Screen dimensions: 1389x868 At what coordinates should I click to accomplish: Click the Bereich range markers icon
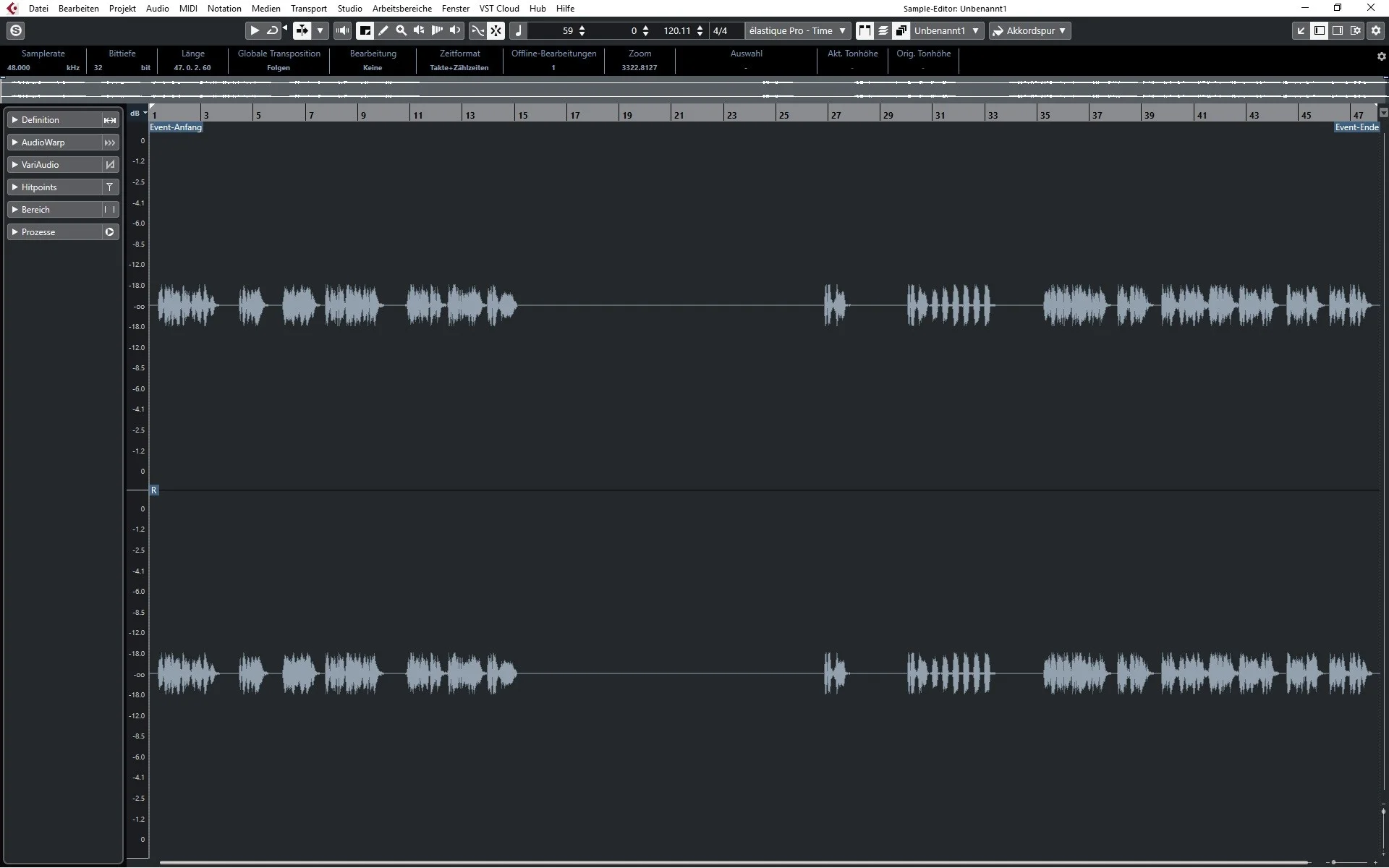tap(110, 210)
